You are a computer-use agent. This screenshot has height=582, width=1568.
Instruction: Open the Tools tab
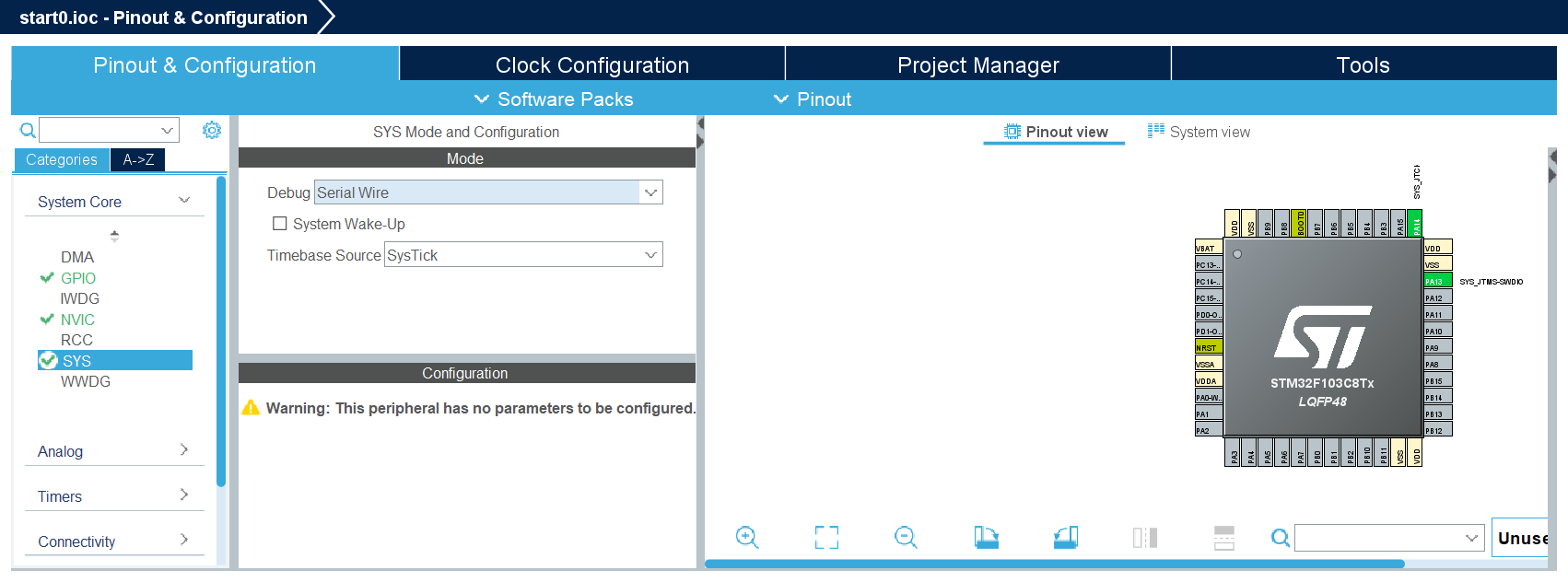click(1363, 64)
